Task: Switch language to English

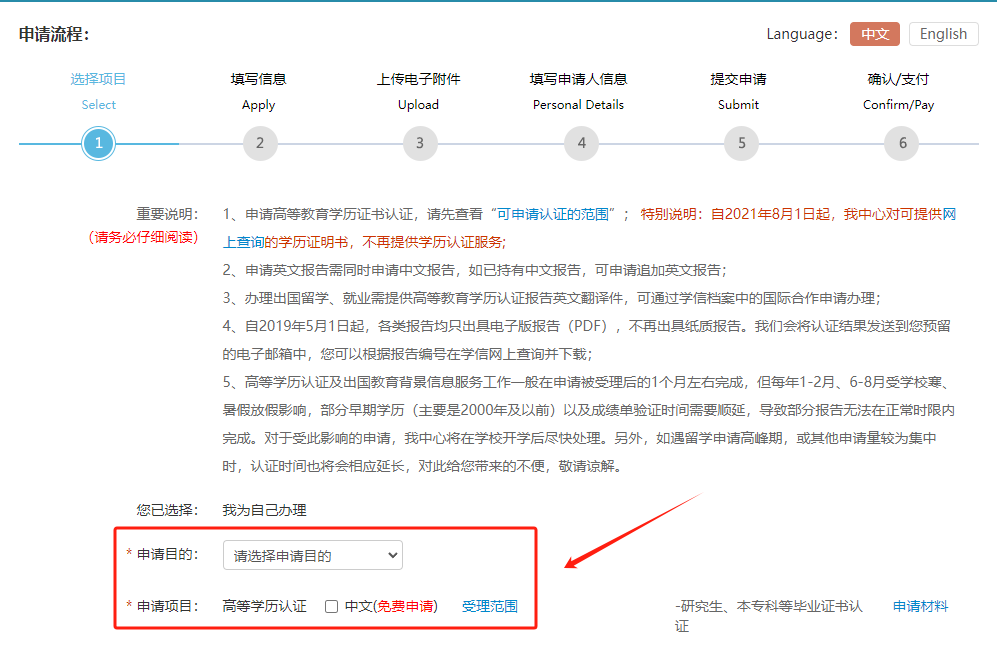Action: [x=943, y=34]
